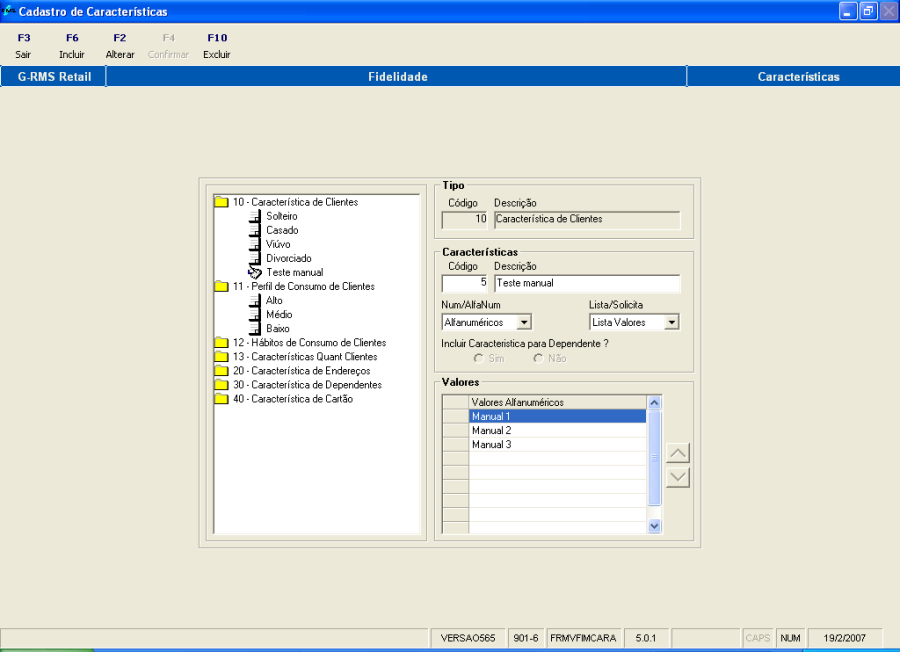The height and width of the screenshot is (652, 900).
Task: Click the 19/2/2007 date in status bar
Action: [844, 638]
